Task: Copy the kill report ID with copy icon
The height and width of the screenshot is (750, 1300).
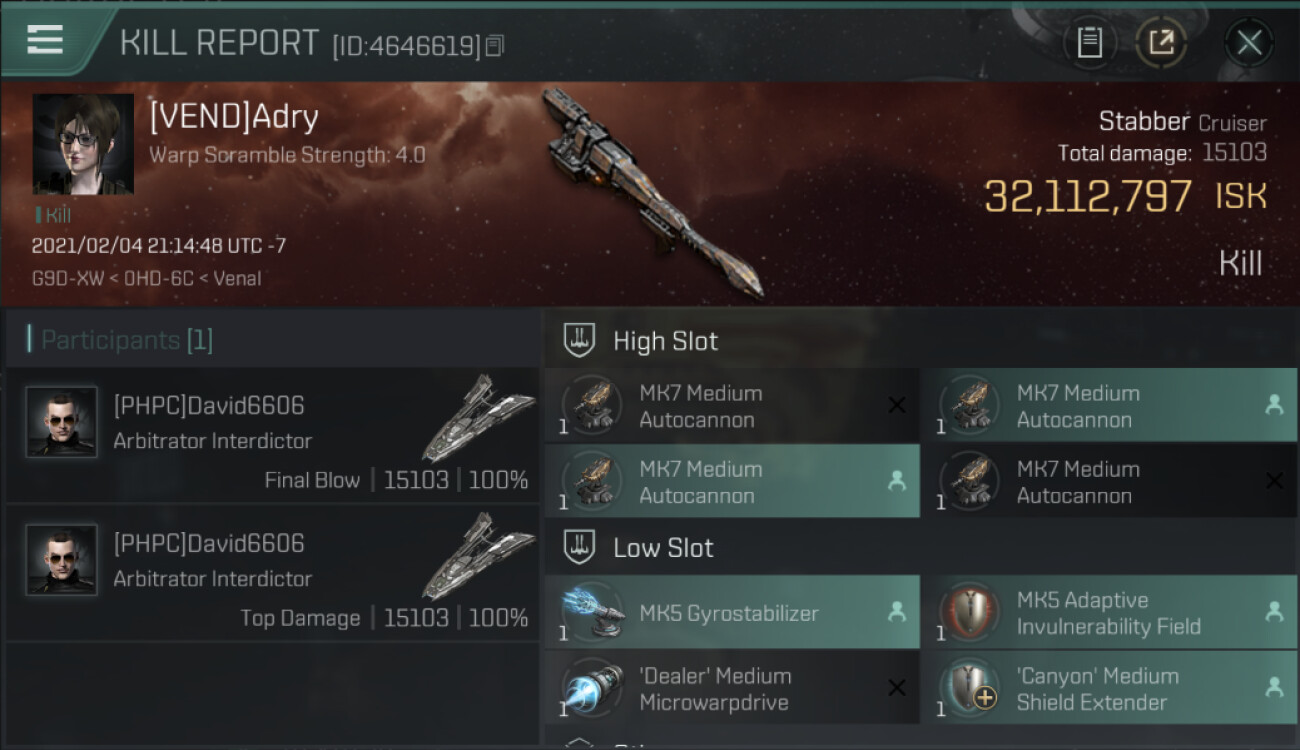Action: pyautogui.click(x=495, y=45)
